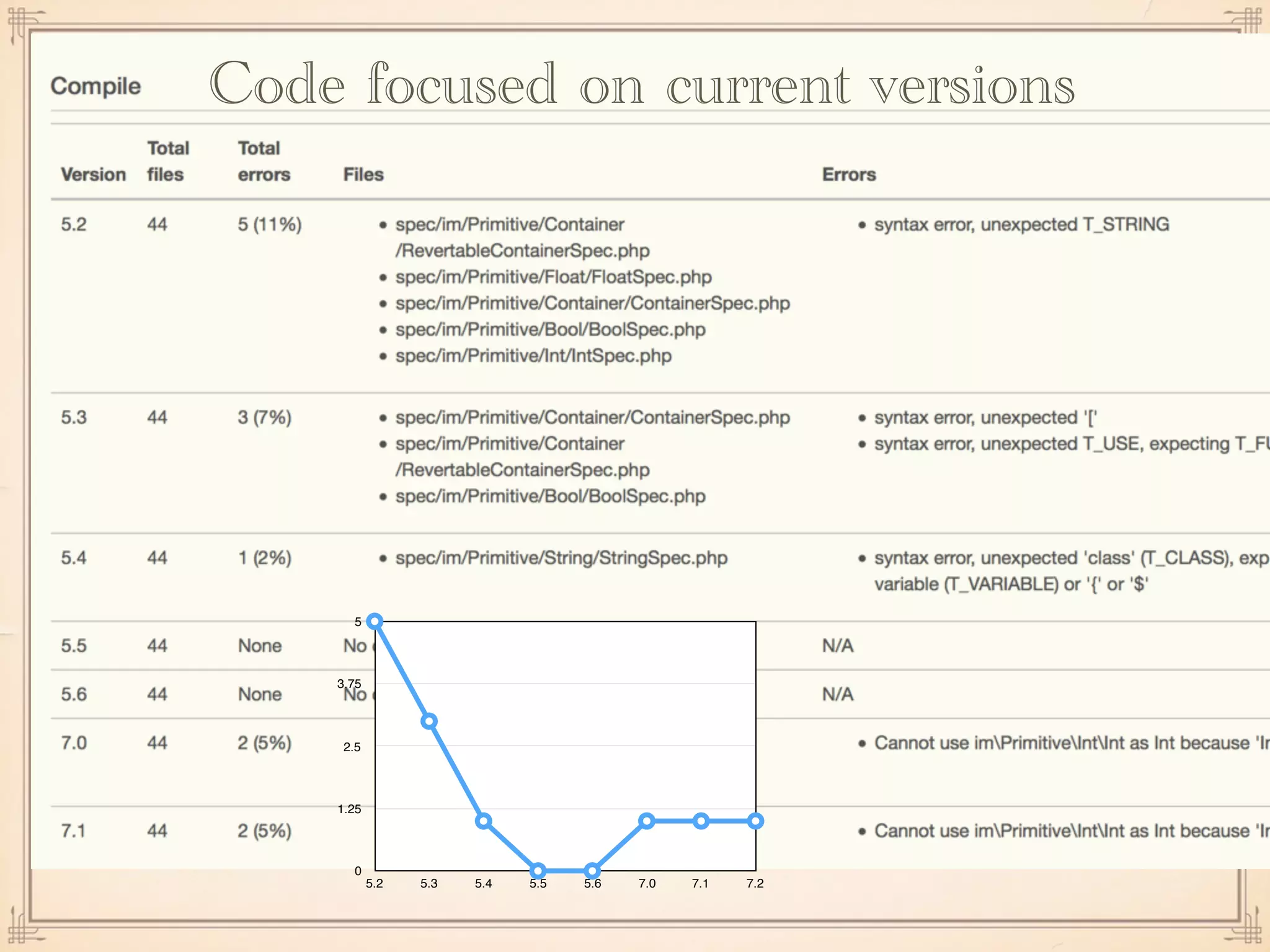Select version cell '5.2'
Viewport: 1270px width, 952px height.
[x=74, y=224]
